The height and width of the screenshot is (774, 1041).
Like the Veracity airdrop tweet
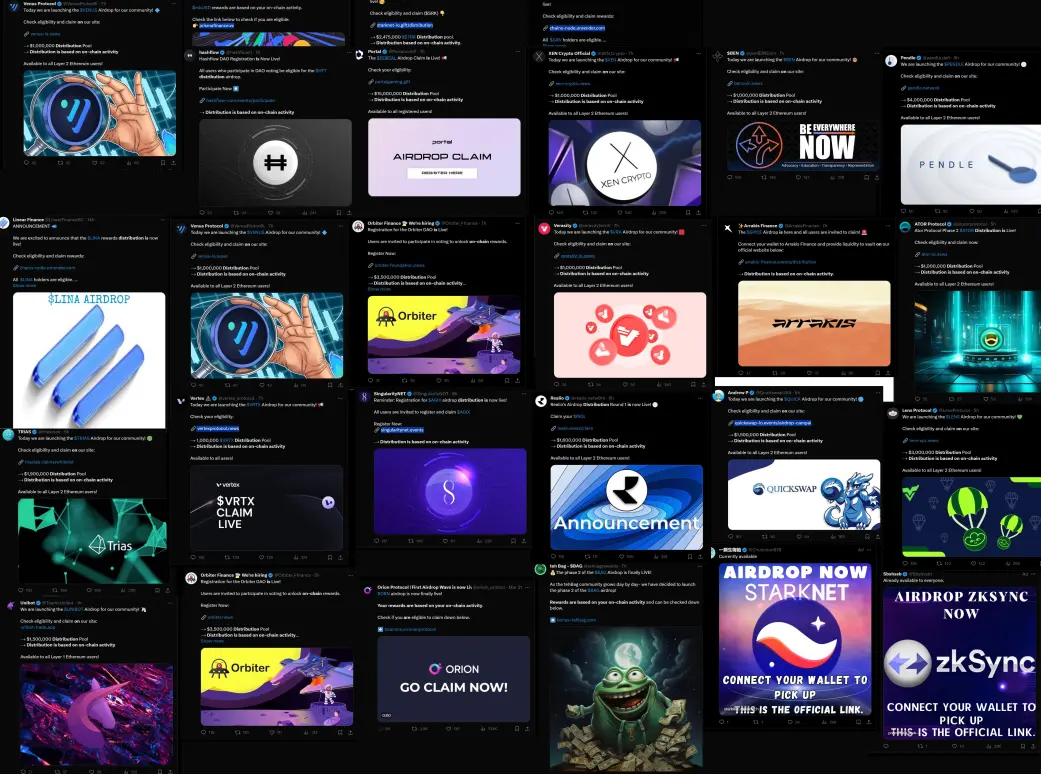(624, 384)
